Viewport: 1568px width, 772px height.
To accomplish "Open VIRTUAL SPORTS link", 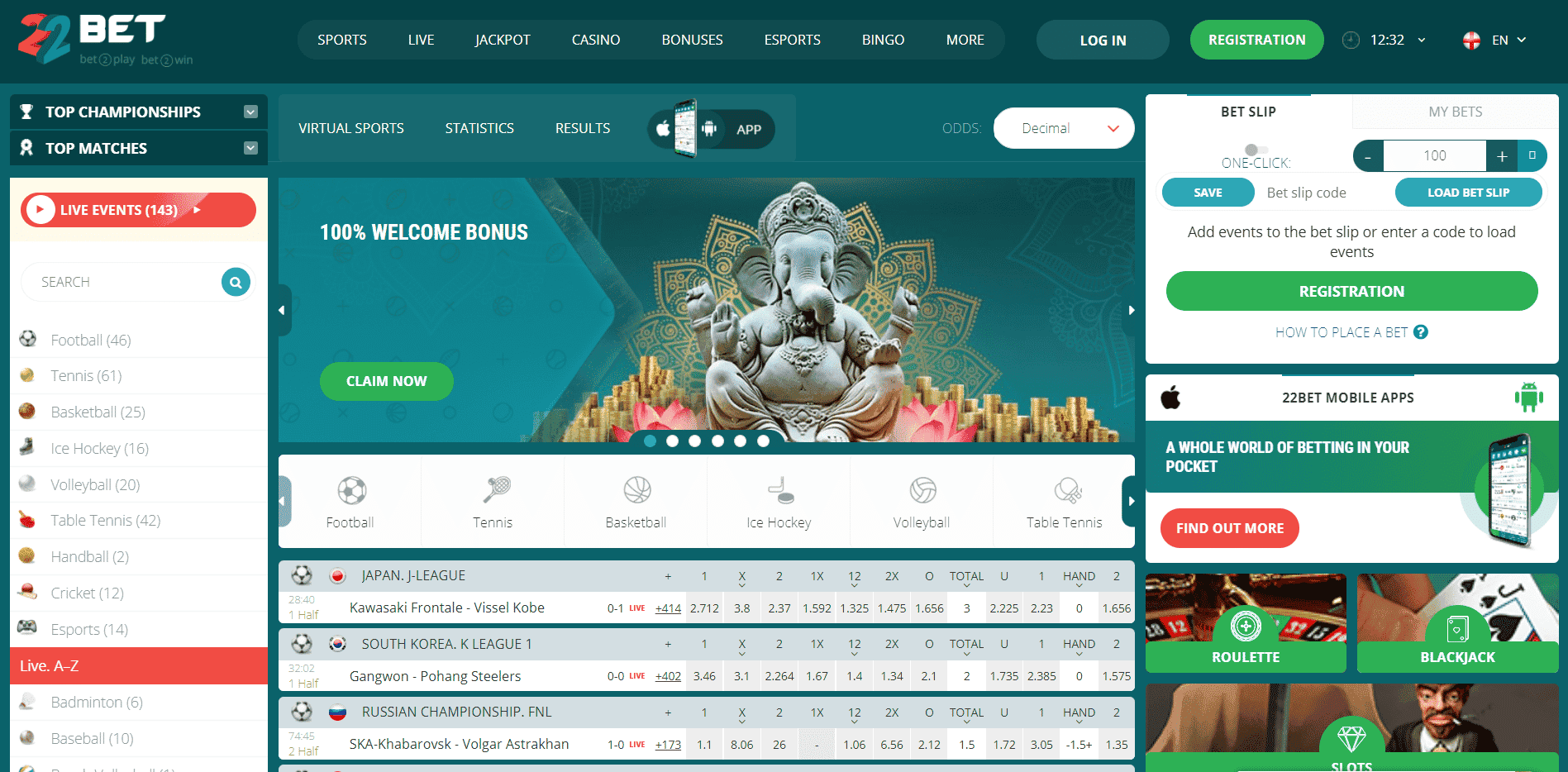I will [x=351, y=128].
